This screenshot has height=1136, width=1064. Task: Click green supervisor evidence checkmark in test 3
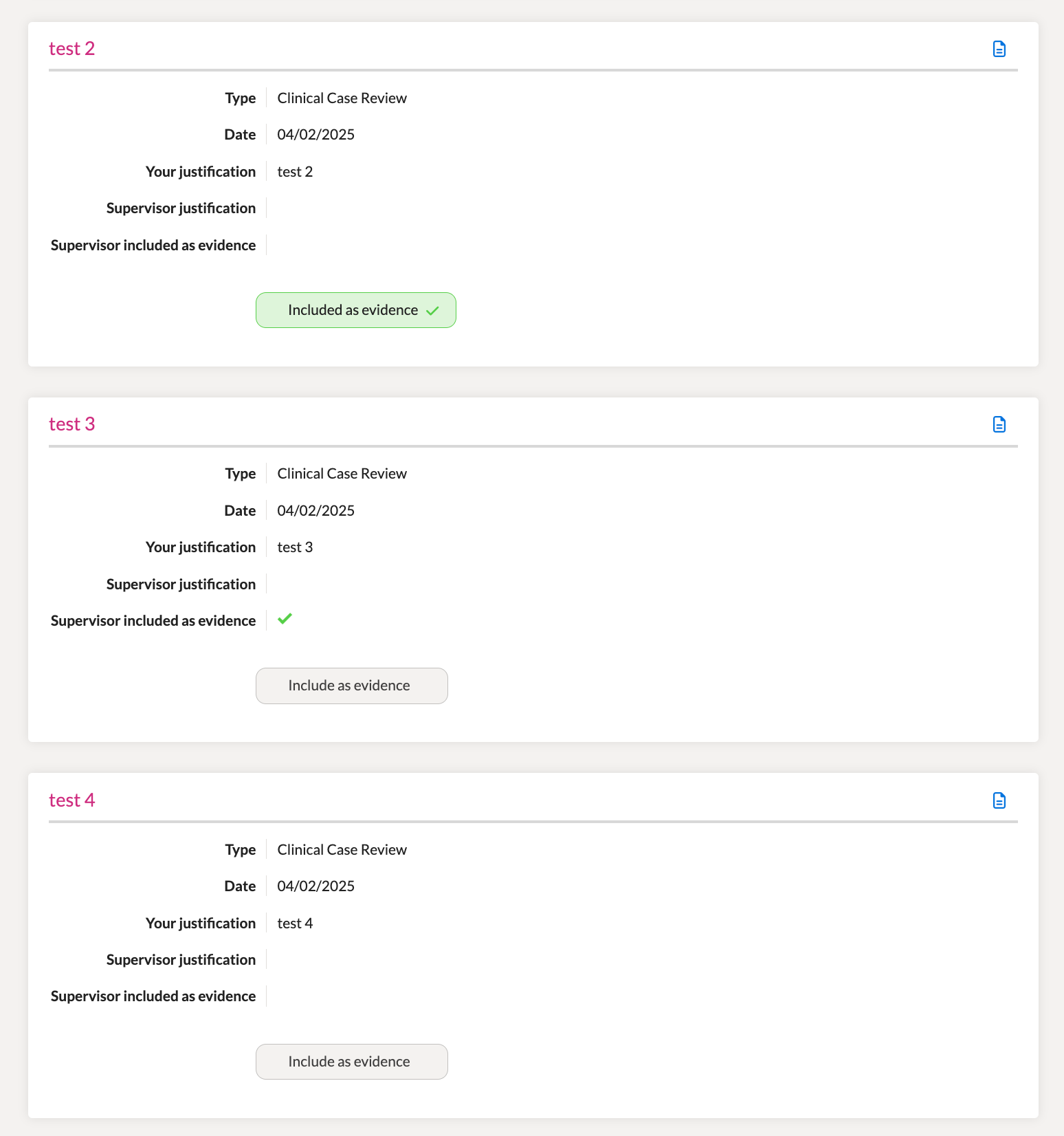285,619
